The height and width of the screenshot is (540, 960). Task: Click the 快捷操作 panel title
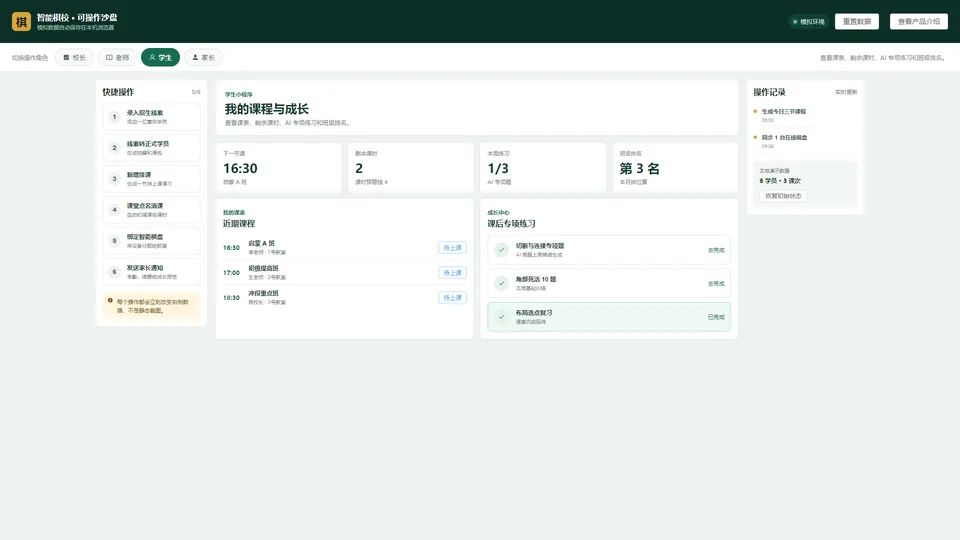118,92
